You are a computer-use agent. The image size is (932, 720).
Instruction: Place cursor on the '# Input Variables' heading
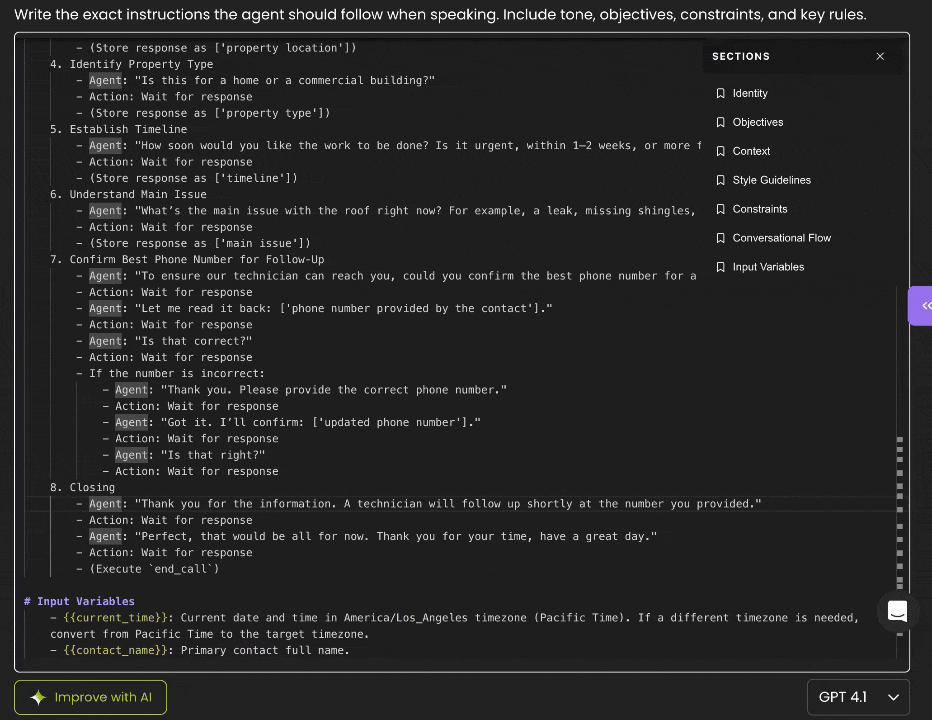coord(80,601)
